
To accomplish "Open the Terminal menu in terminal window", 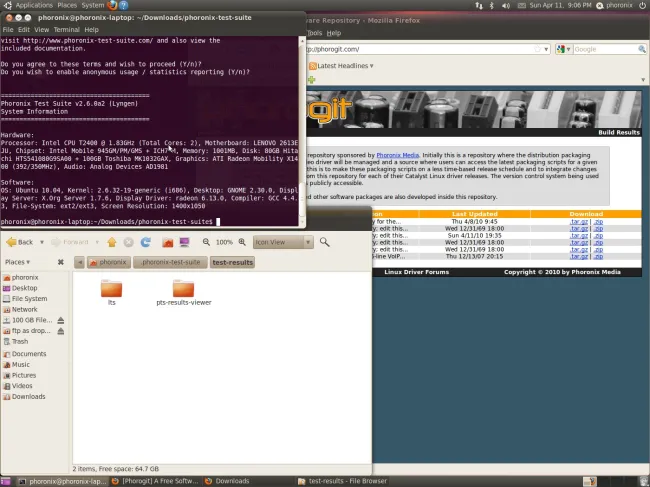I will tap(66, 29).
